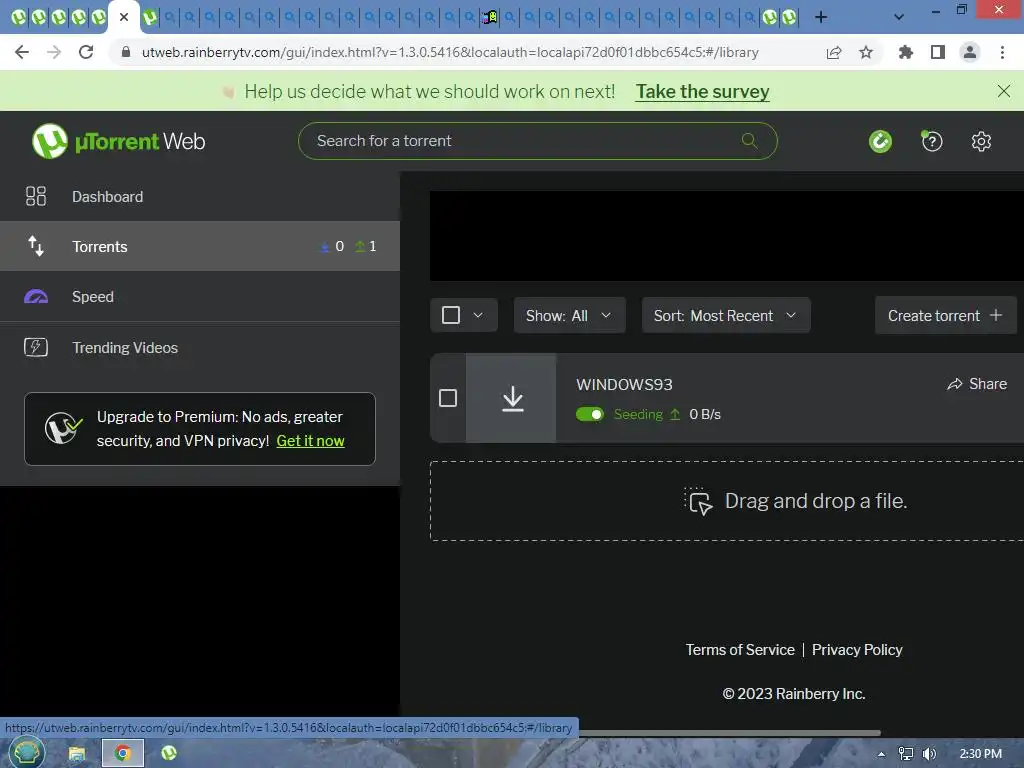The width and height of the screenshot is (1024, 768).
Task: Open the browser extensions puzzle icon
Action: tap(905, 52)
